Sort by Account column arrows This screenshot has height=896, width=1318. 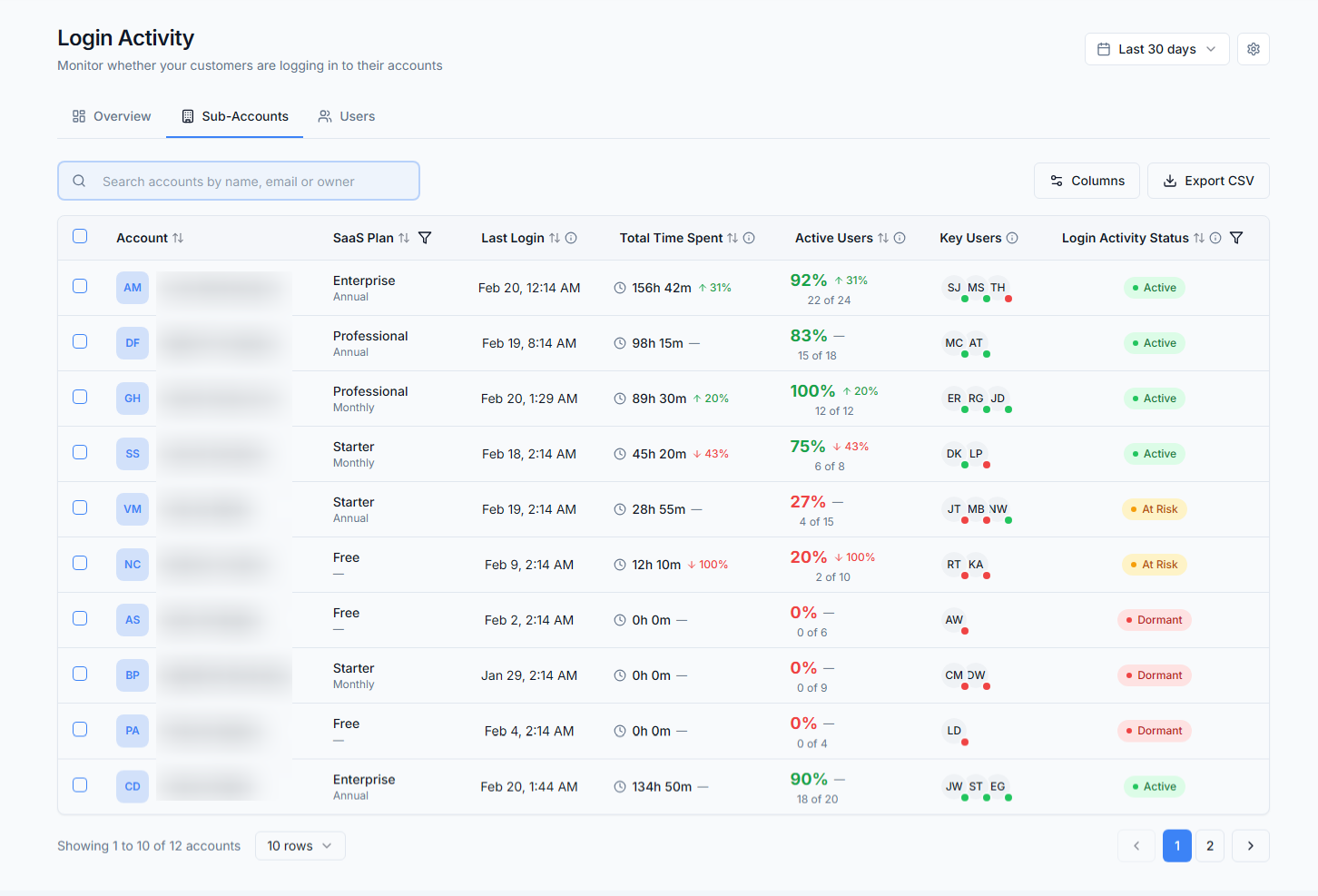[x=178, y=238]
